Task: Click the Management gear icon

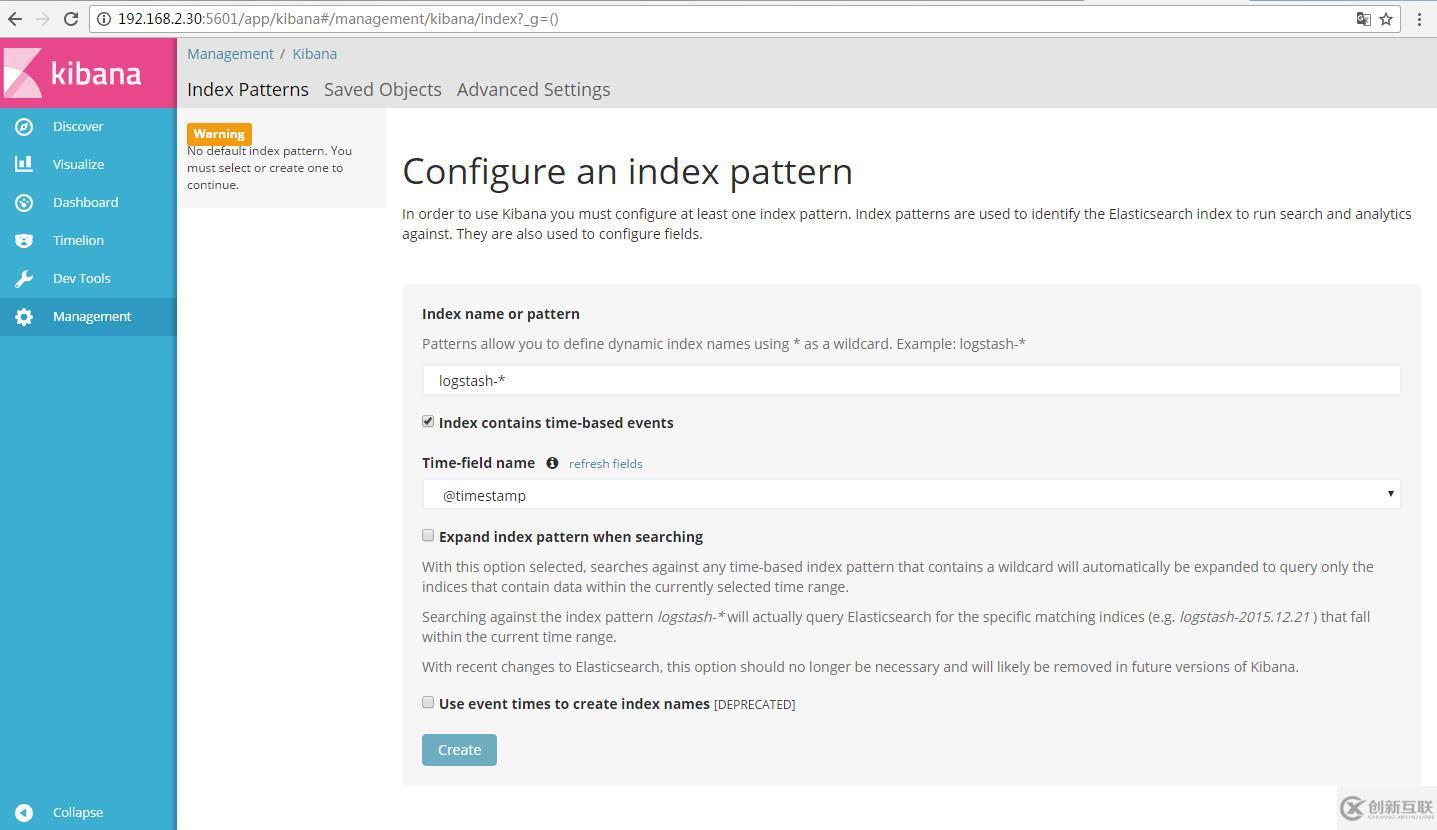Action: (x=24, y=316)
